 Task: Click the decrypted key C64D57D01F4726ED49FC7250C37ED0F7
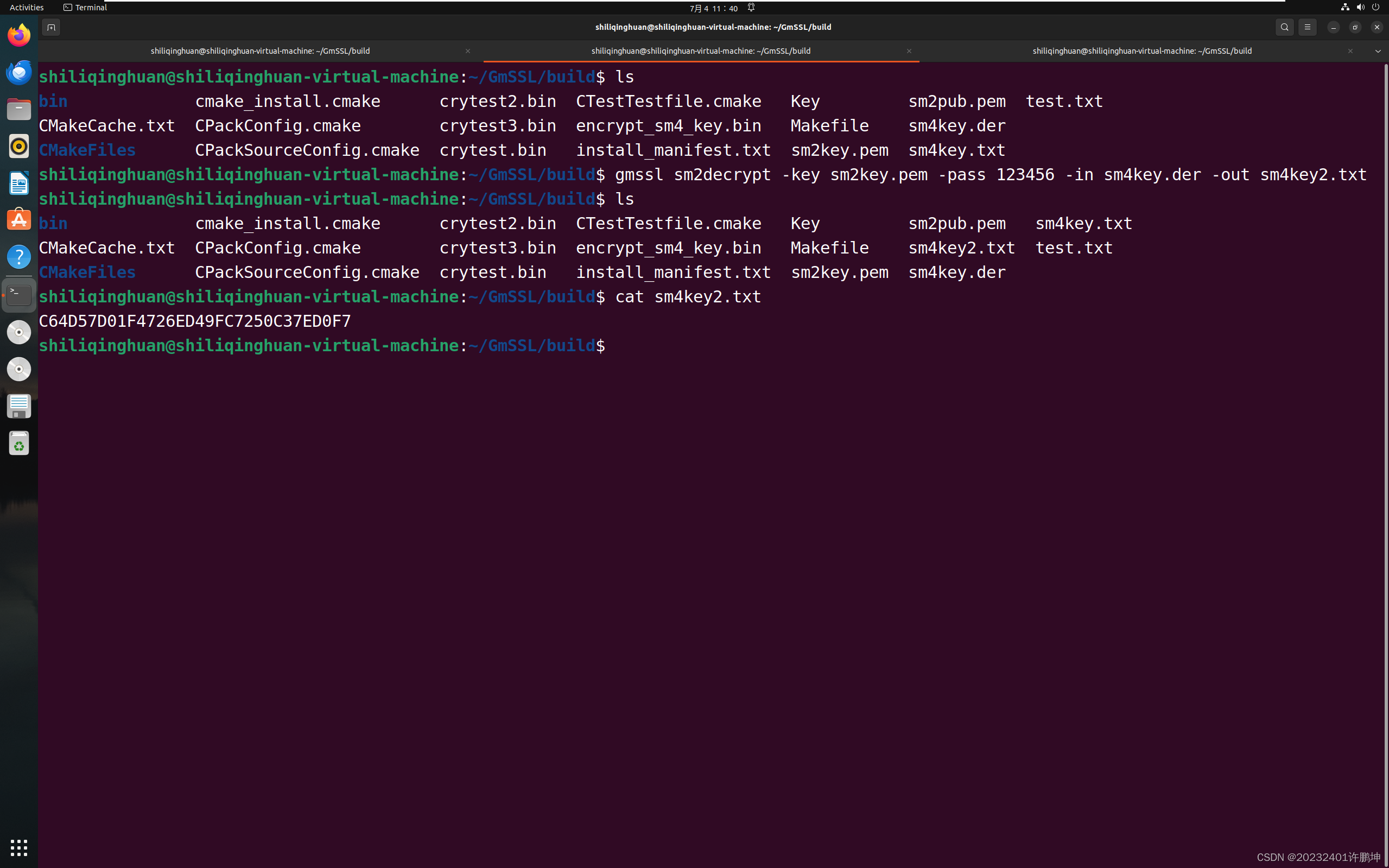pyautogui.click(x=194, y=321)
